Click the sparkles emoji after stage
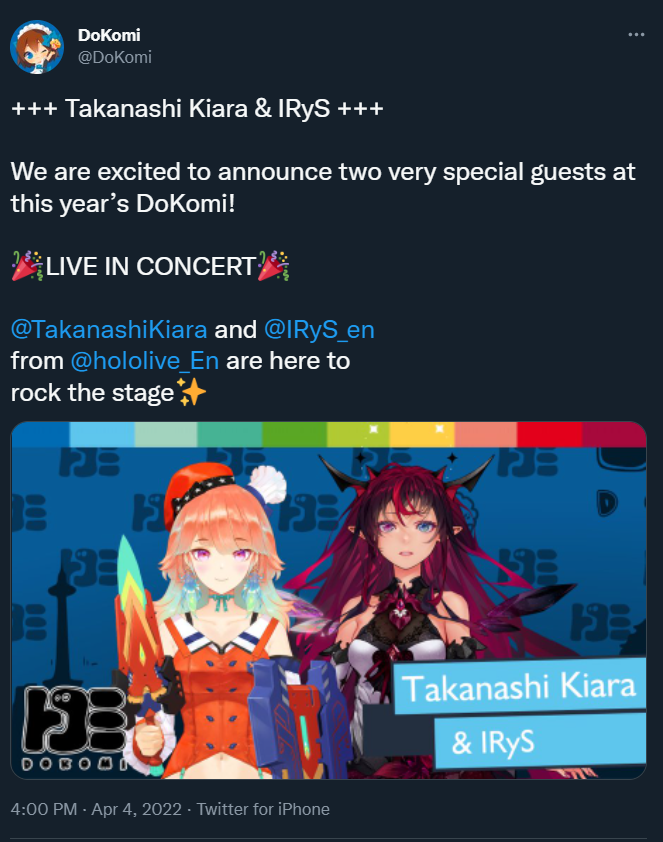663x842 pixels. [x=191, y=392]
